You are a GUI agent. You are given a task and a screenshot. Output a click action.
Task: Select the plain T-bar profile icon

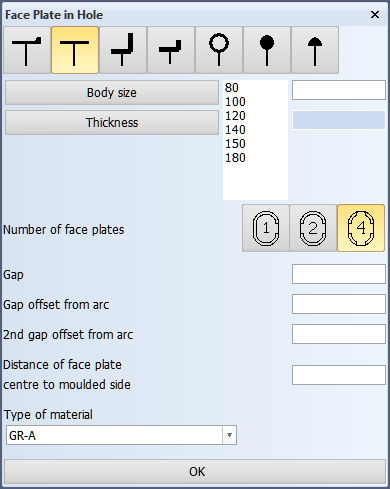(75, 50)
